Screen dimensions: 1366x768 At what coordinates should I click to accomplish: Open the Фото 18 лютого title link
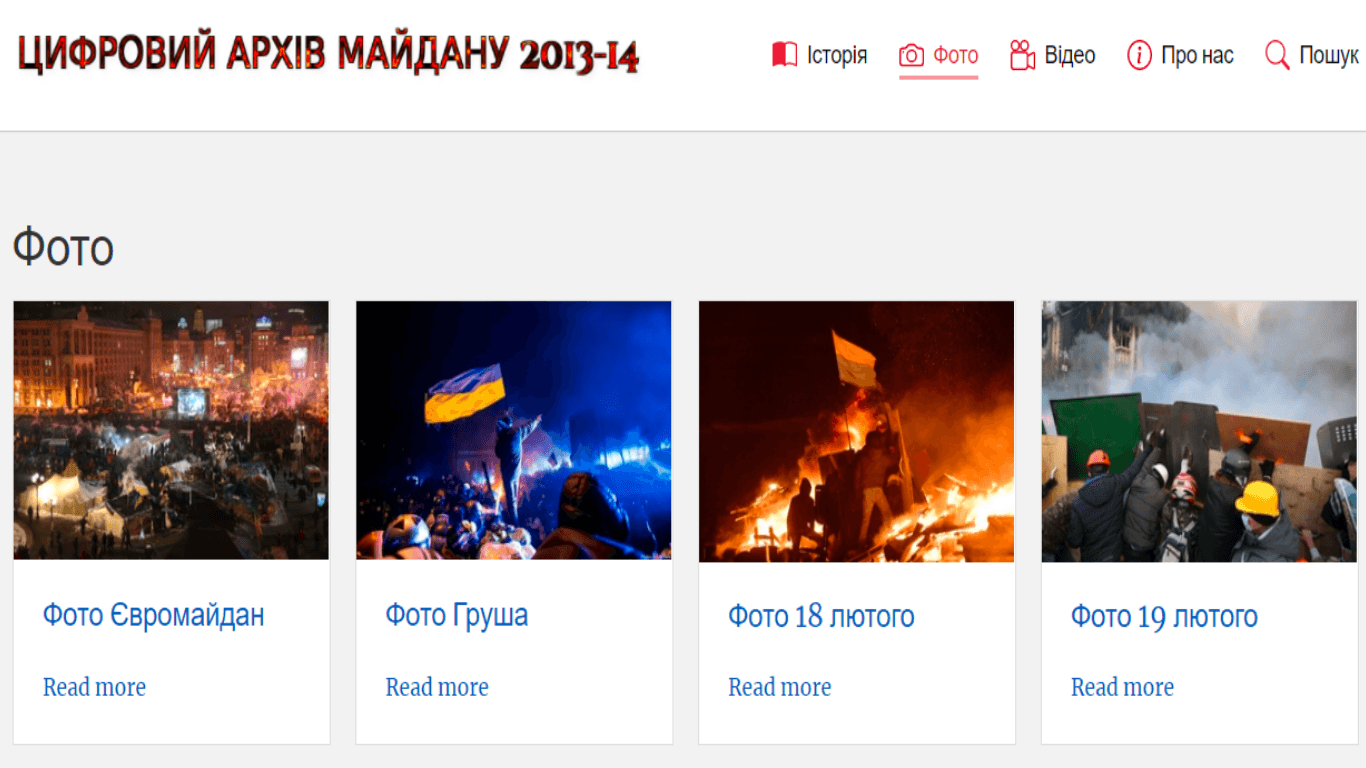[x=821, y=616]
